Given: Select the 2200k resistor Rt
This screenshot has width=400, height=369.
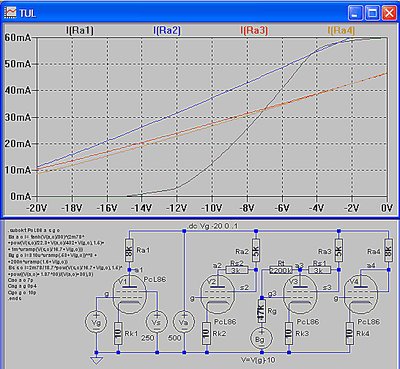Looking at the screenshot, I should pyautogui.click(x=281, y=270).
